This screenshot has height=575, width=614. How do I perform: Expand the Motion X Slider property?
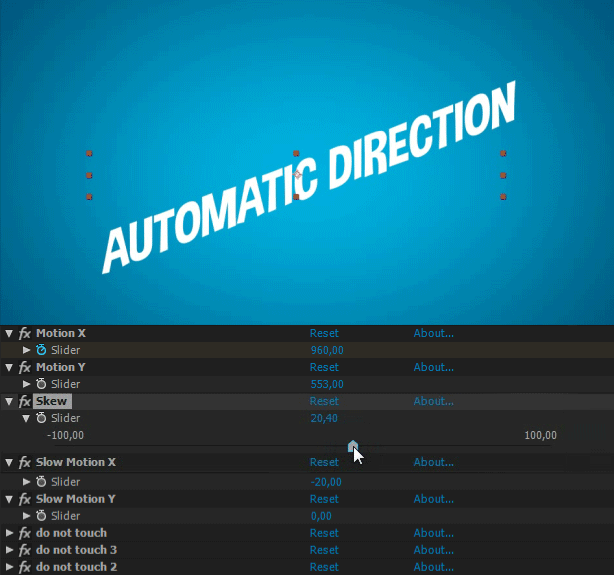pyautogui.click(x=27, y=350)
